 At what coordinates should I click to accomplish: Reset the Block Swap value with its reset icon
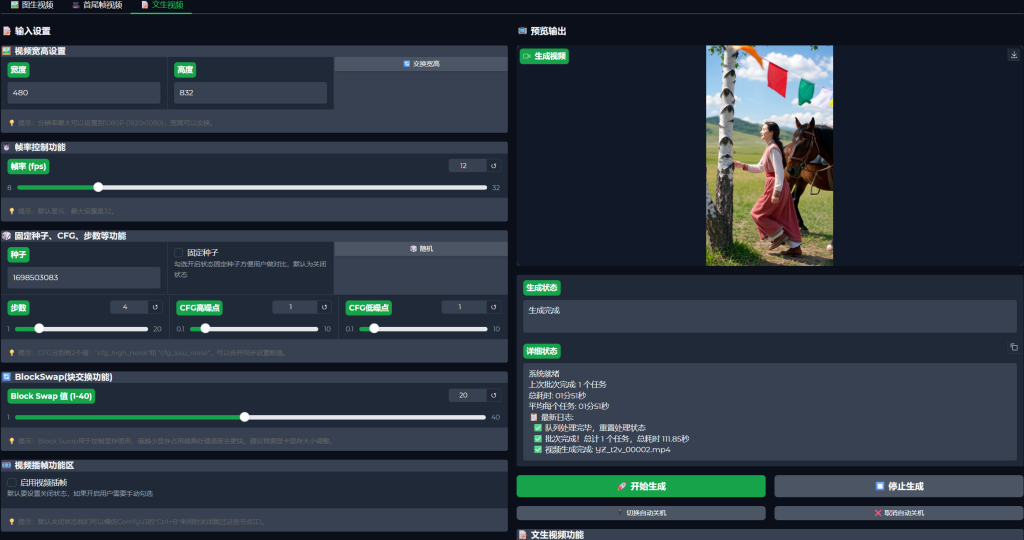pos(493,395)
